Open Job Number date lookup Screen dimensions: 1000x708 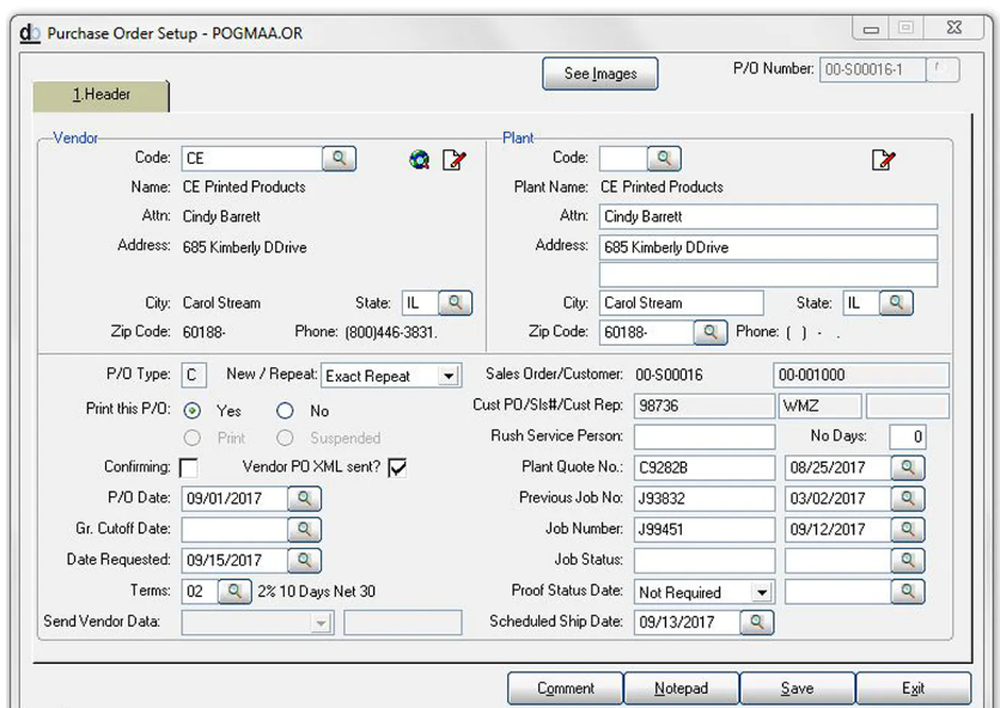pos(908,529)
